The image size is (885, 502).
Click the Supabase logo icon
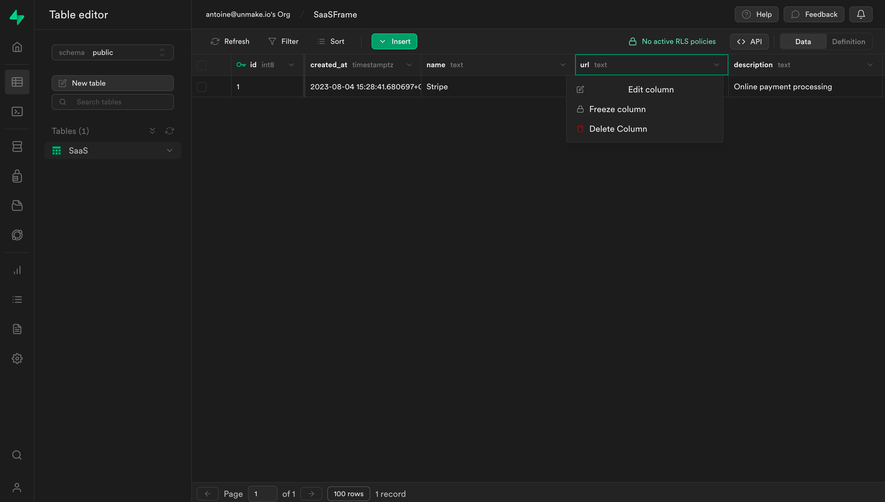17,17
